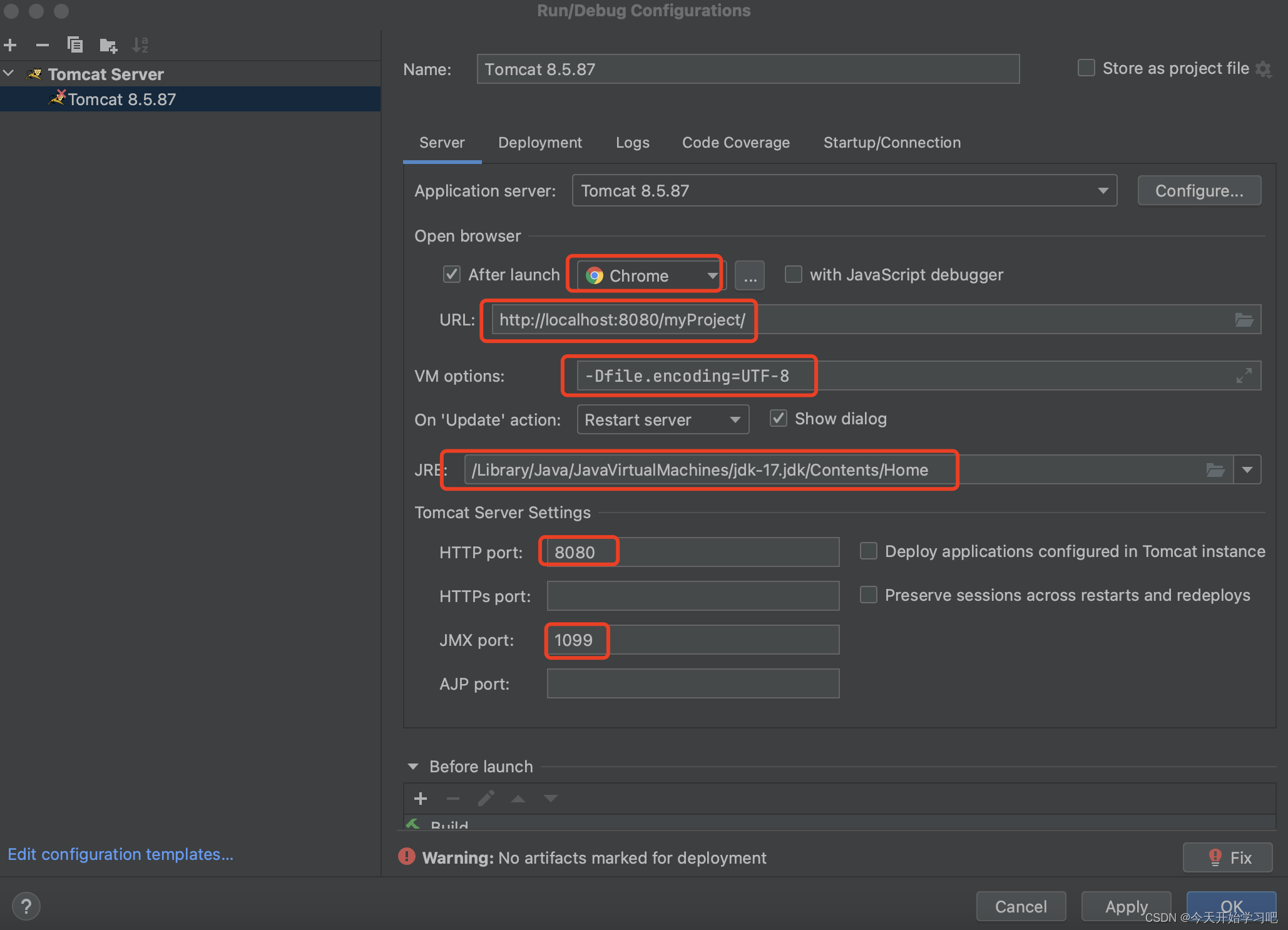
Task: Add a new run configuration with plus icon
Action: point(10,45)
